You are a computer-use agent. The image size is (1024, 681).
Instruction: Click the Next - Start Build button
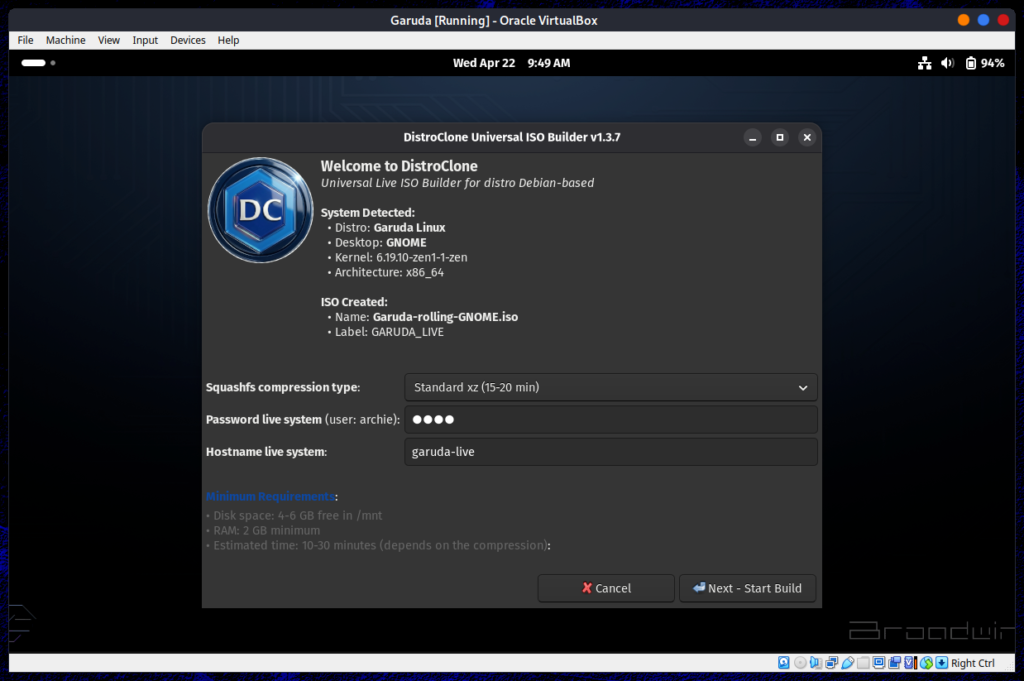(x=747, y=588)
